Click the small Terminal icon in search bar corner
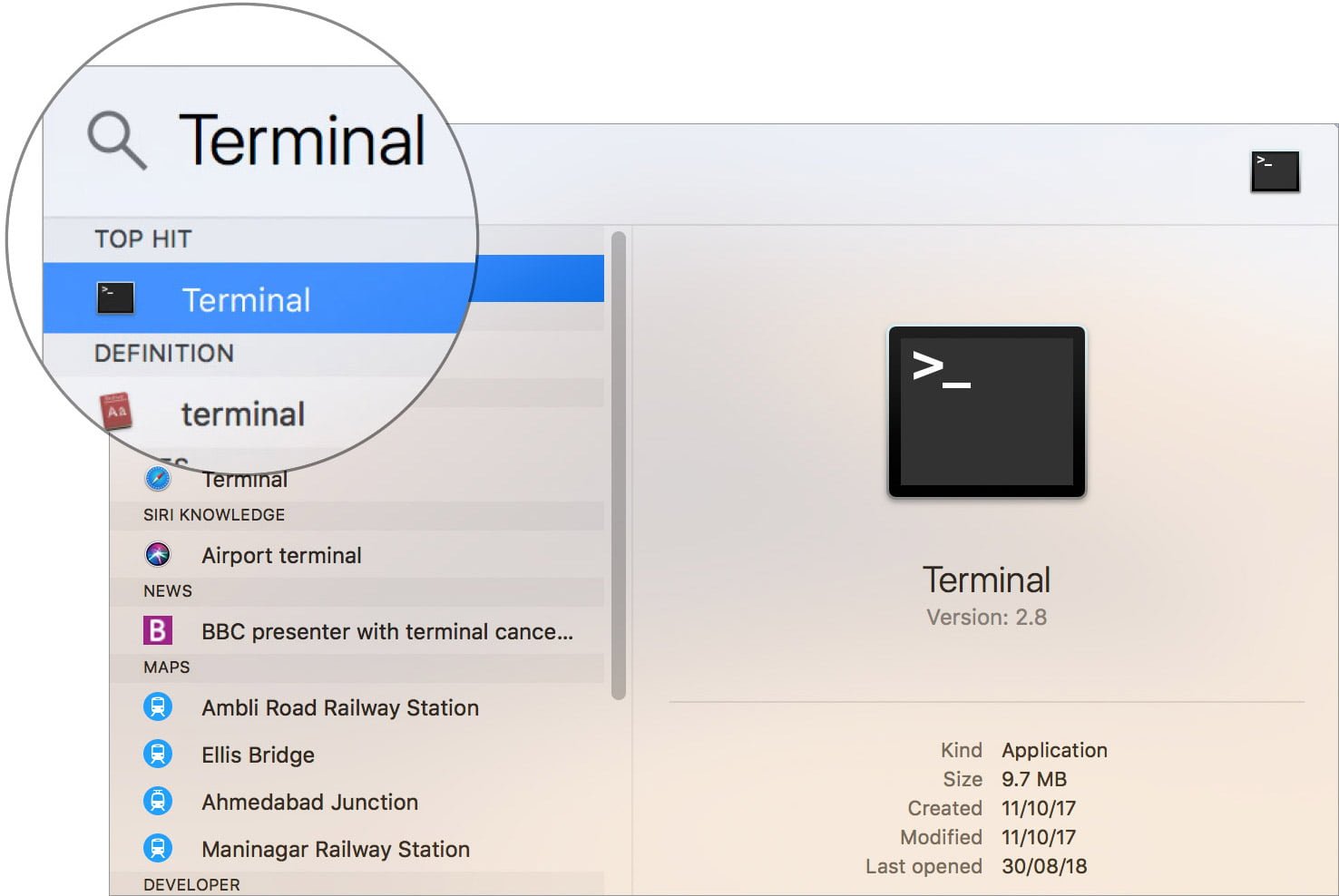The image size is (1339, 896). coord(1275,171)
